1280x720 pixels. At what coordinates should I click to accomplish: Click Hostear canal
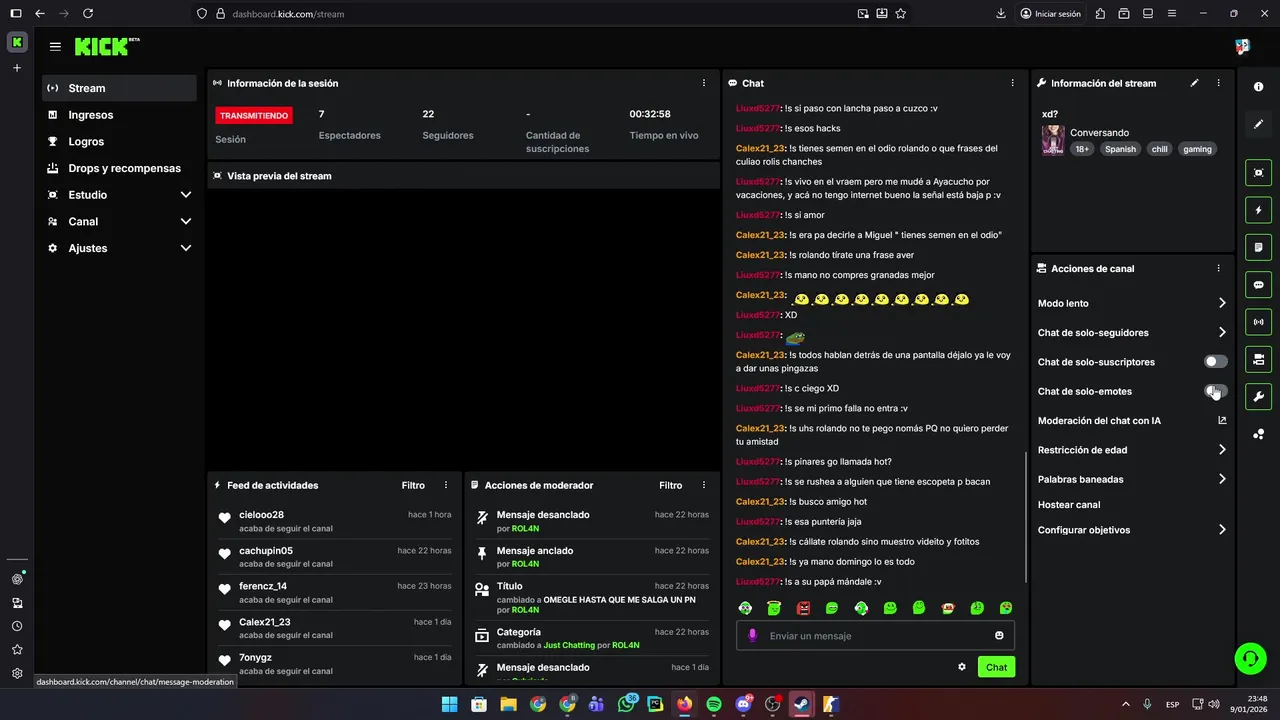click(x=1069, y=505)
